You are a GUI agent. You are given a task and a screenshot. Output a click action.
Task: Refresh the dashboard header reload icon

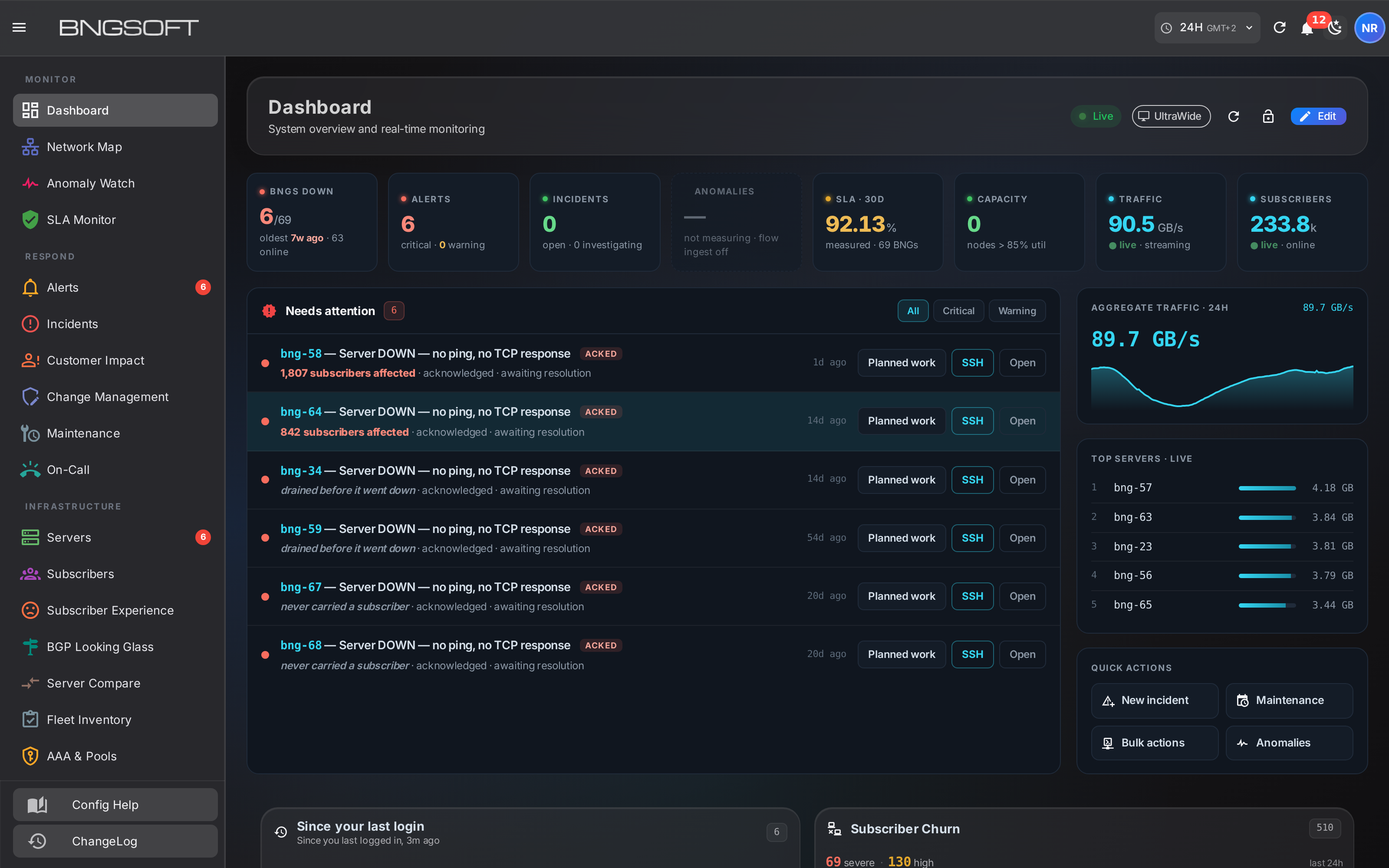point(1234,117)
